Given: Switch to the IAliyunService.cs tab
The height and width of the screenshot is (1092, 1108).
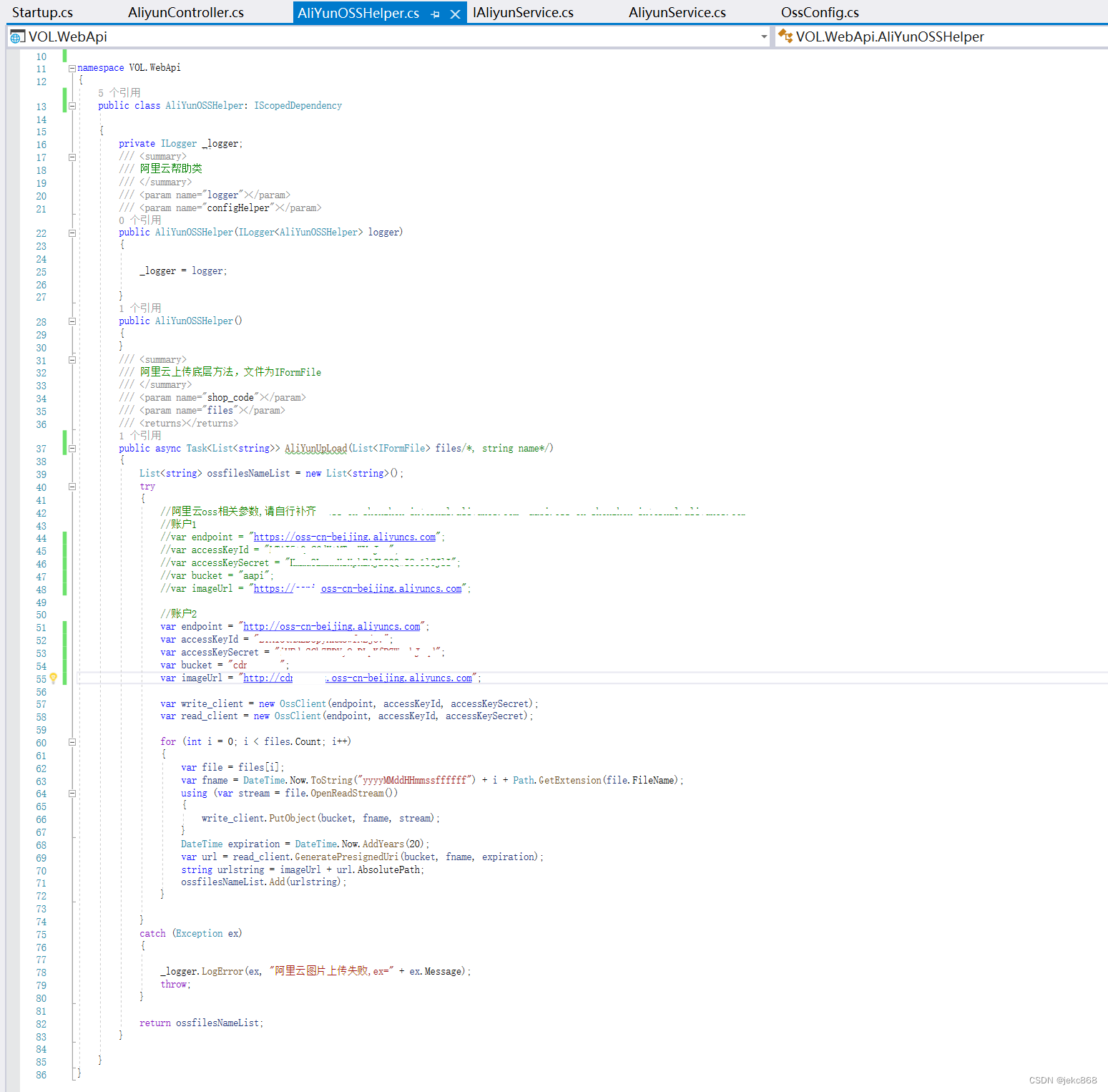Looking at the screenshot, I should pos(523,12).
